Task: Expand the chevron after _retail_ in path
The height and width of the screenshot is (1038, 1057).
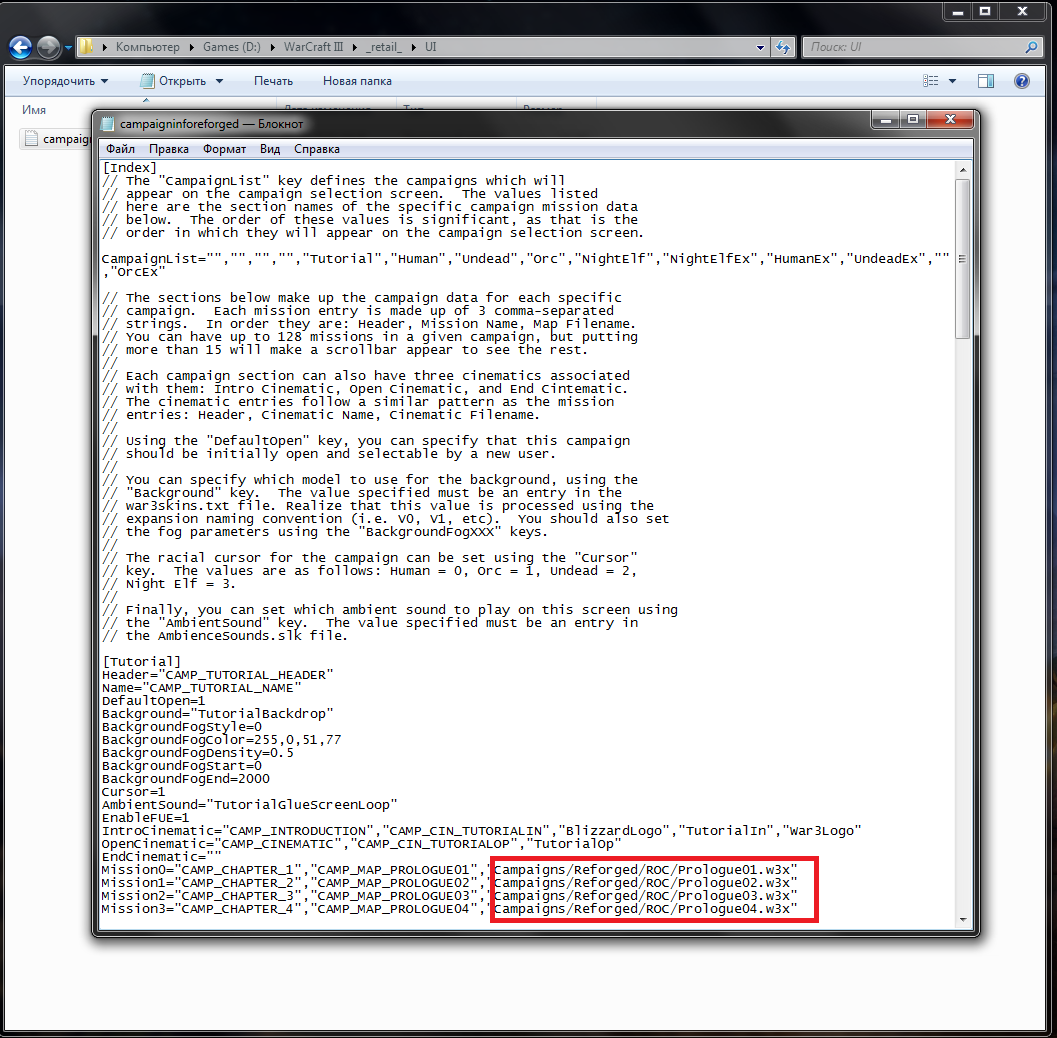Action: [413, 47]
